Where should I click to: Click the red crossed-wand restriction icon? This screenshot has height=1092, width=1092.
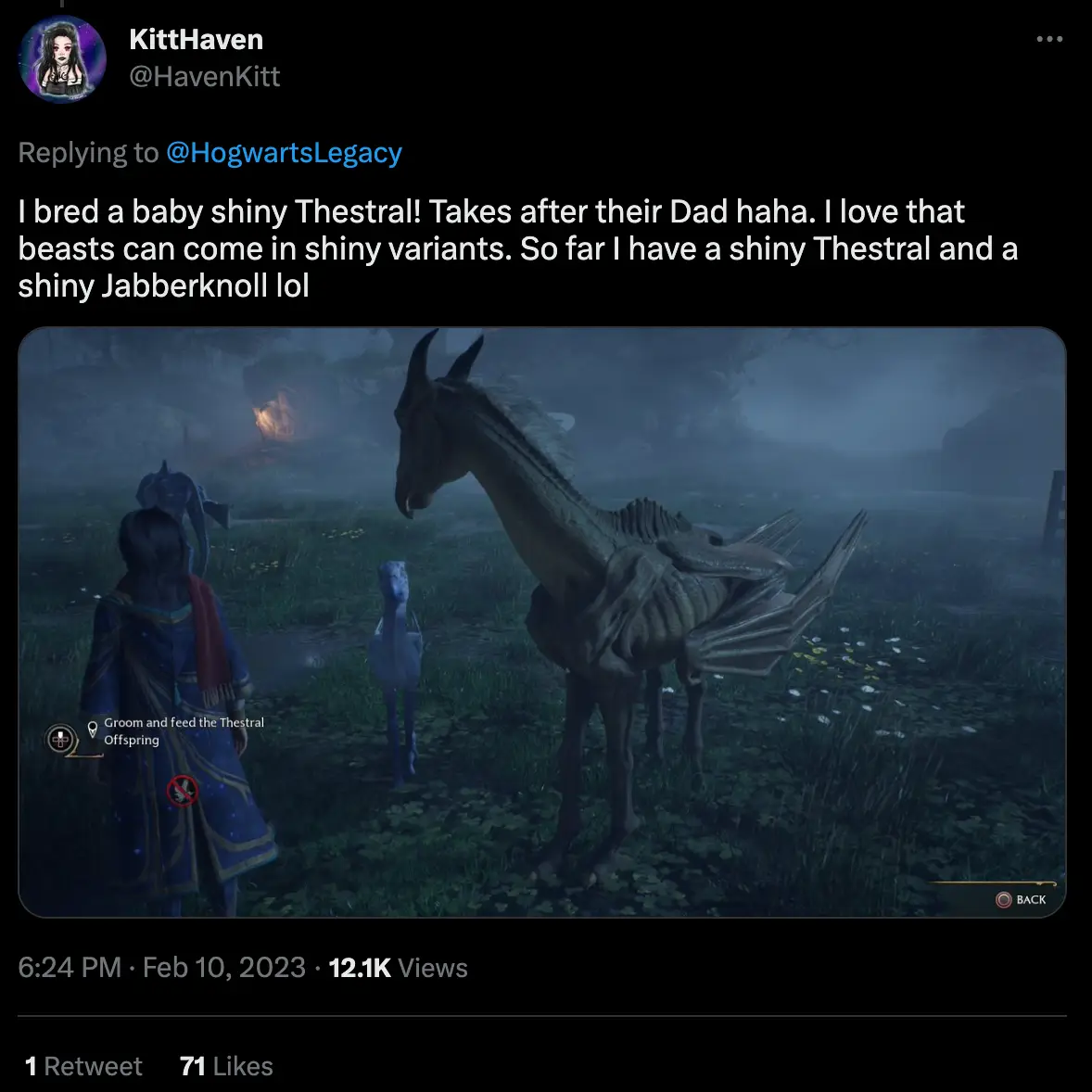pos(182,789)
